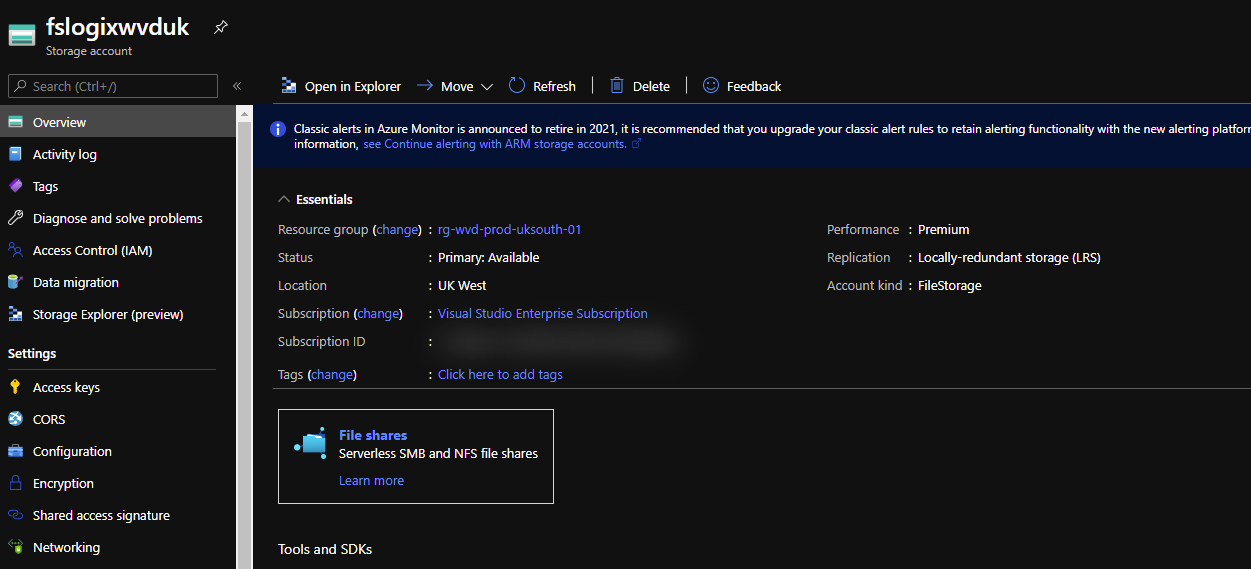Click the Shared access signature link icon

pyautogui.click(x=15, y=515)
